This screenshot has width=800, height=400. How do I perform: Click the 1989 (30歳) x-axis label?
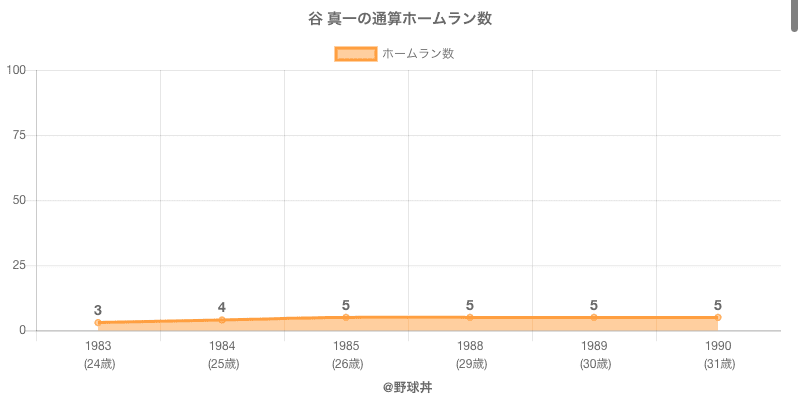594,355
